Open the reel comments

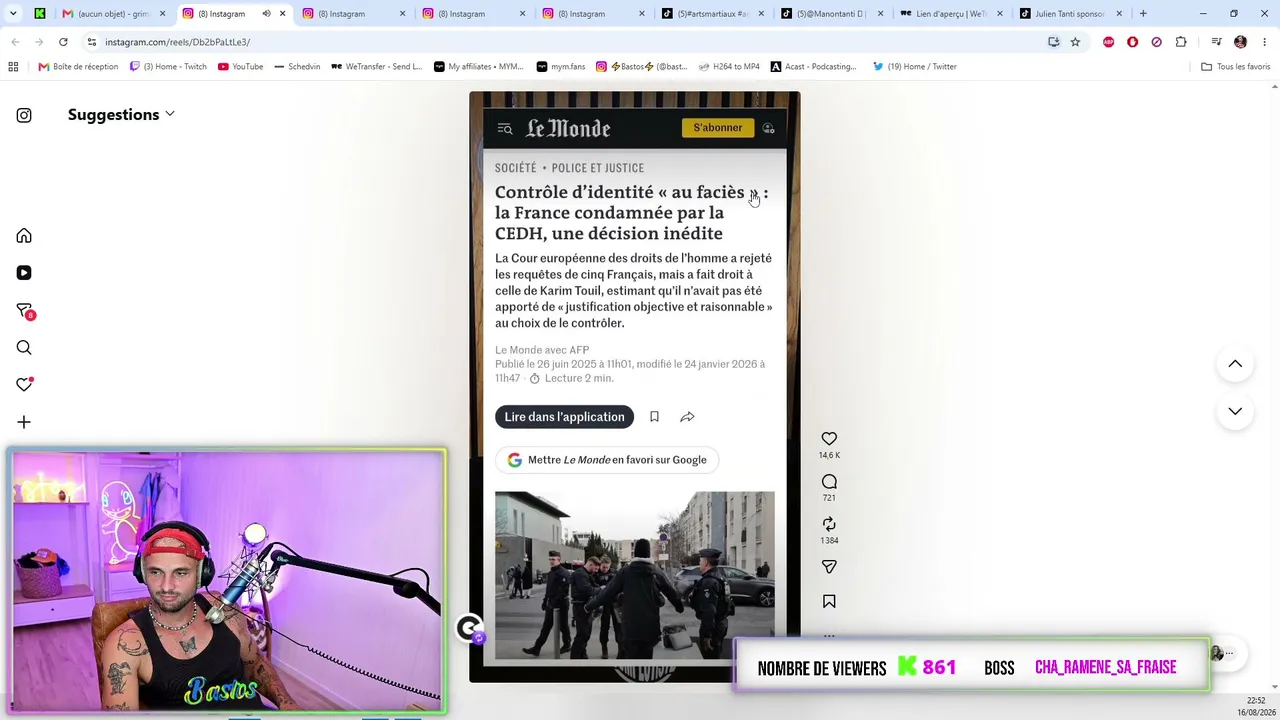pyautogui.click(x=829, y=482)
